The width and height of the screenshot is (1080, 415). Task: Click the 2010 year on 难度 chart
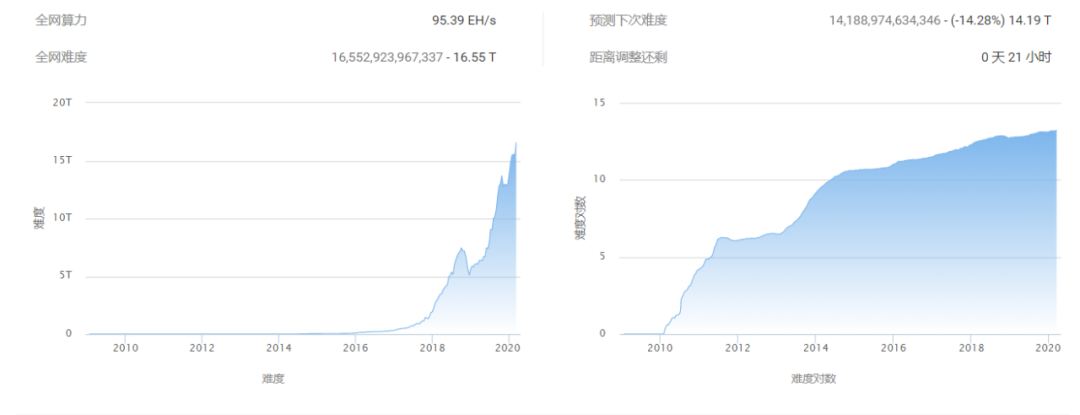point(125,348)
